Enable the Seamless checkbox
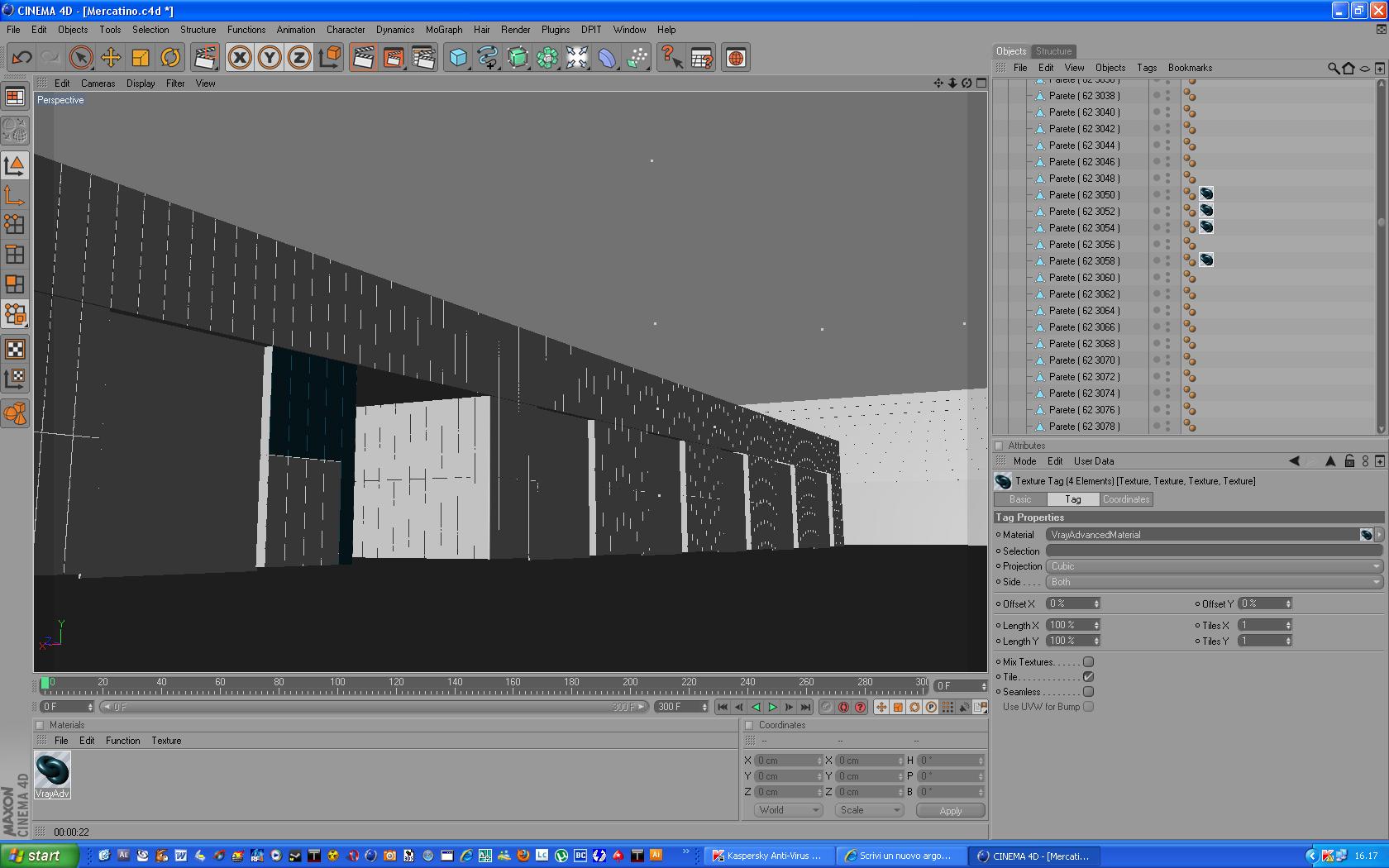The width and height of the screenshot is (1389, 868). 1088,691
